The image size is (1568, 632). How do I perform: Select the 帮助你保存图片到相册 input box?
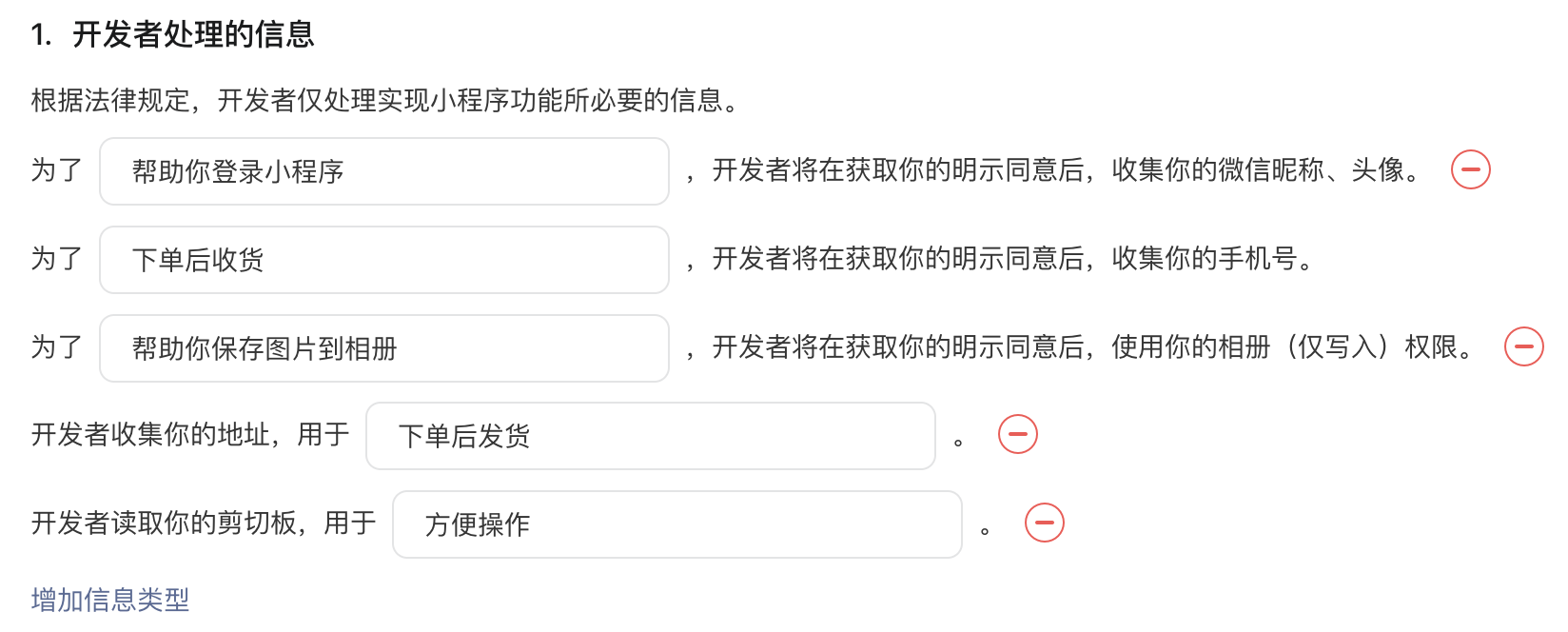384,348
